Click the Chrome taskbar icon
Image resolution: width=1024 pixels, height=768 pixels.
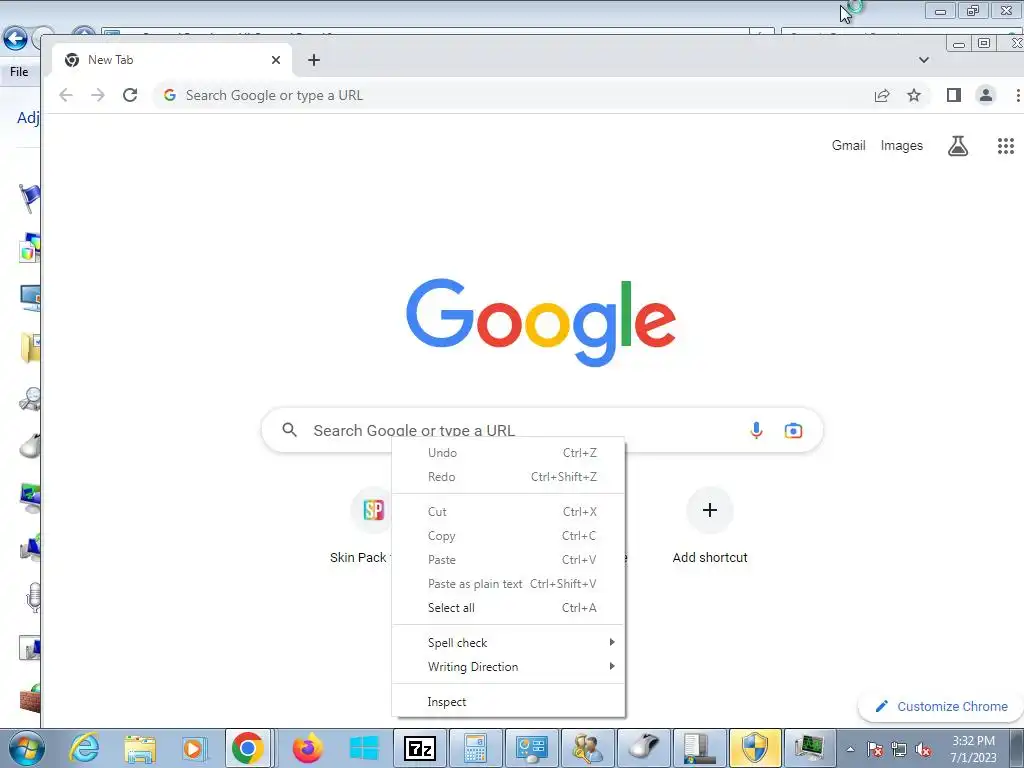click(248, 748)
